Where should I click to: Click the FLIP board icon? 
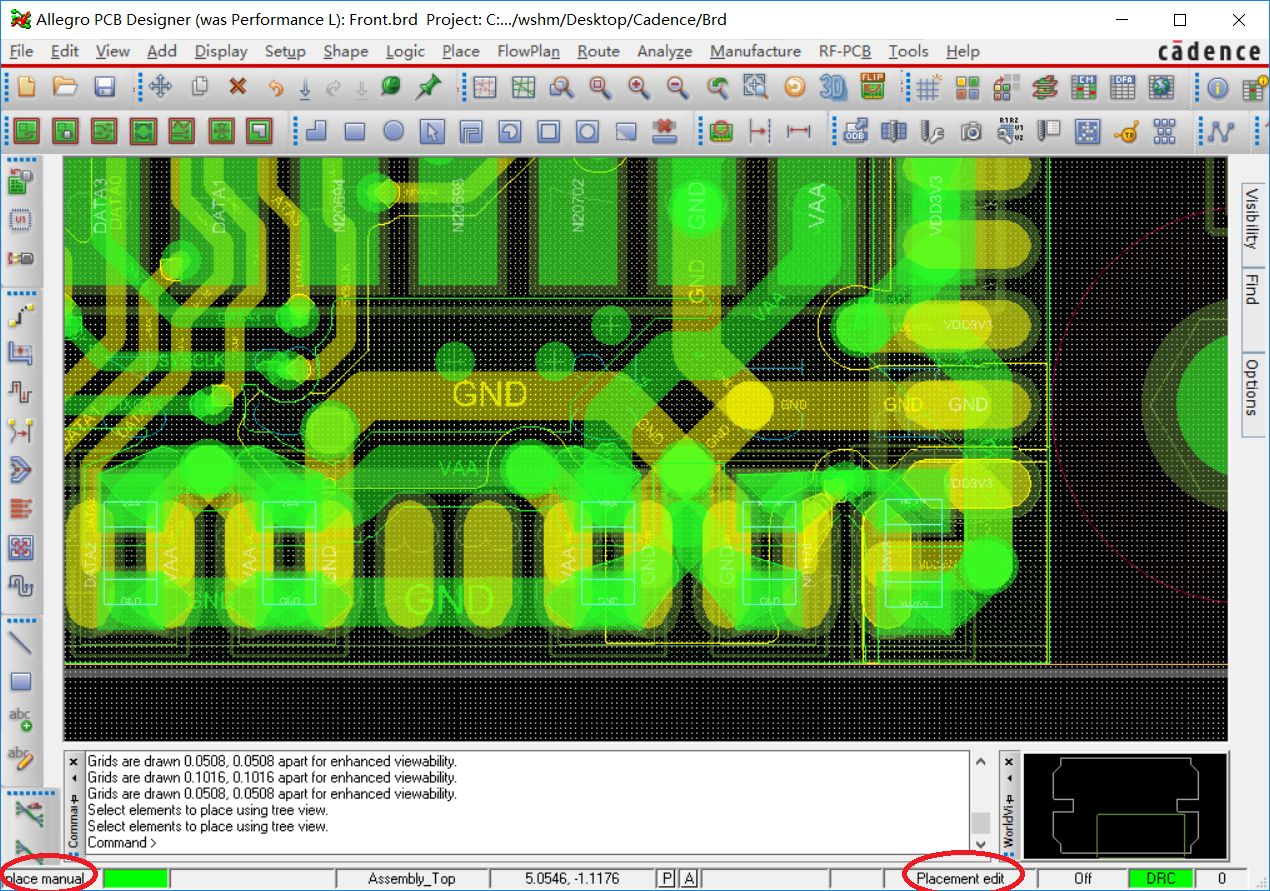point(872,86)
